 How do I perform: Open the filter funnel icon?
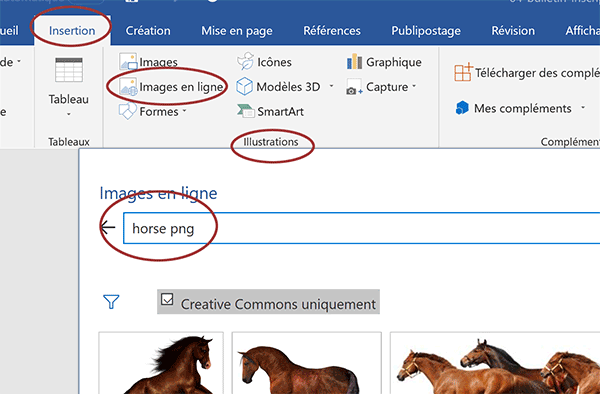tap(111, 301)
